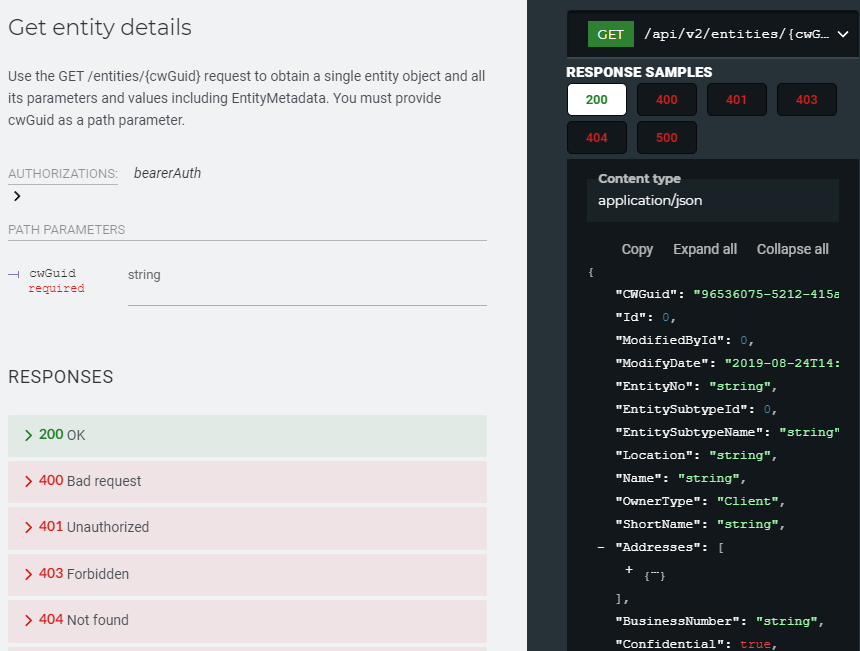Show the 404 response sample
Image resolution: width=860 pixels, height=651 pixels.
596,138
